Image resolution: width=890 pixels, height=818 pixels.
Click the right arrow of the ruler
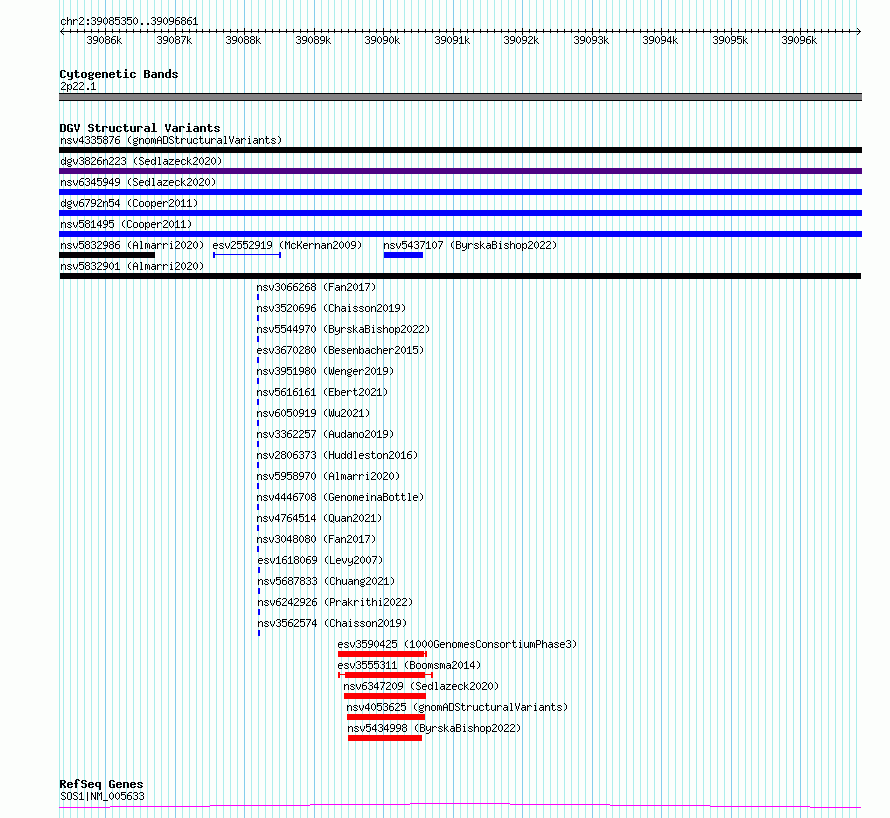click(858, 32)
